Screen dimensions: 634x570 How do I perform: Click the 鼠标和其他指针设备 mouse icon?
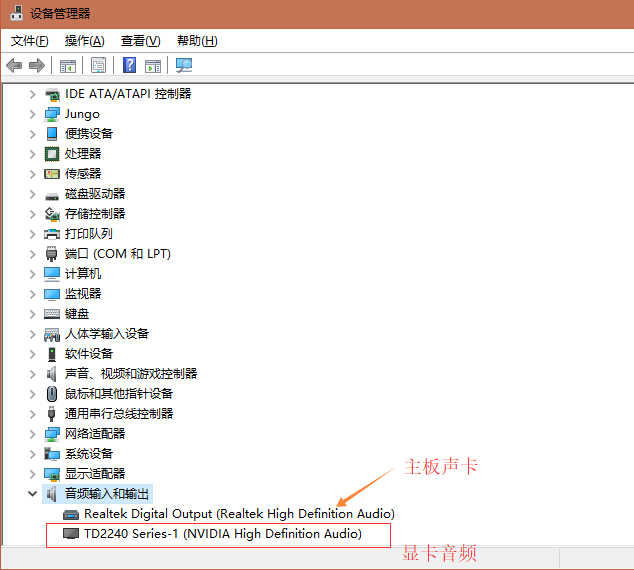pyautogui.click(x=52, y=394)
